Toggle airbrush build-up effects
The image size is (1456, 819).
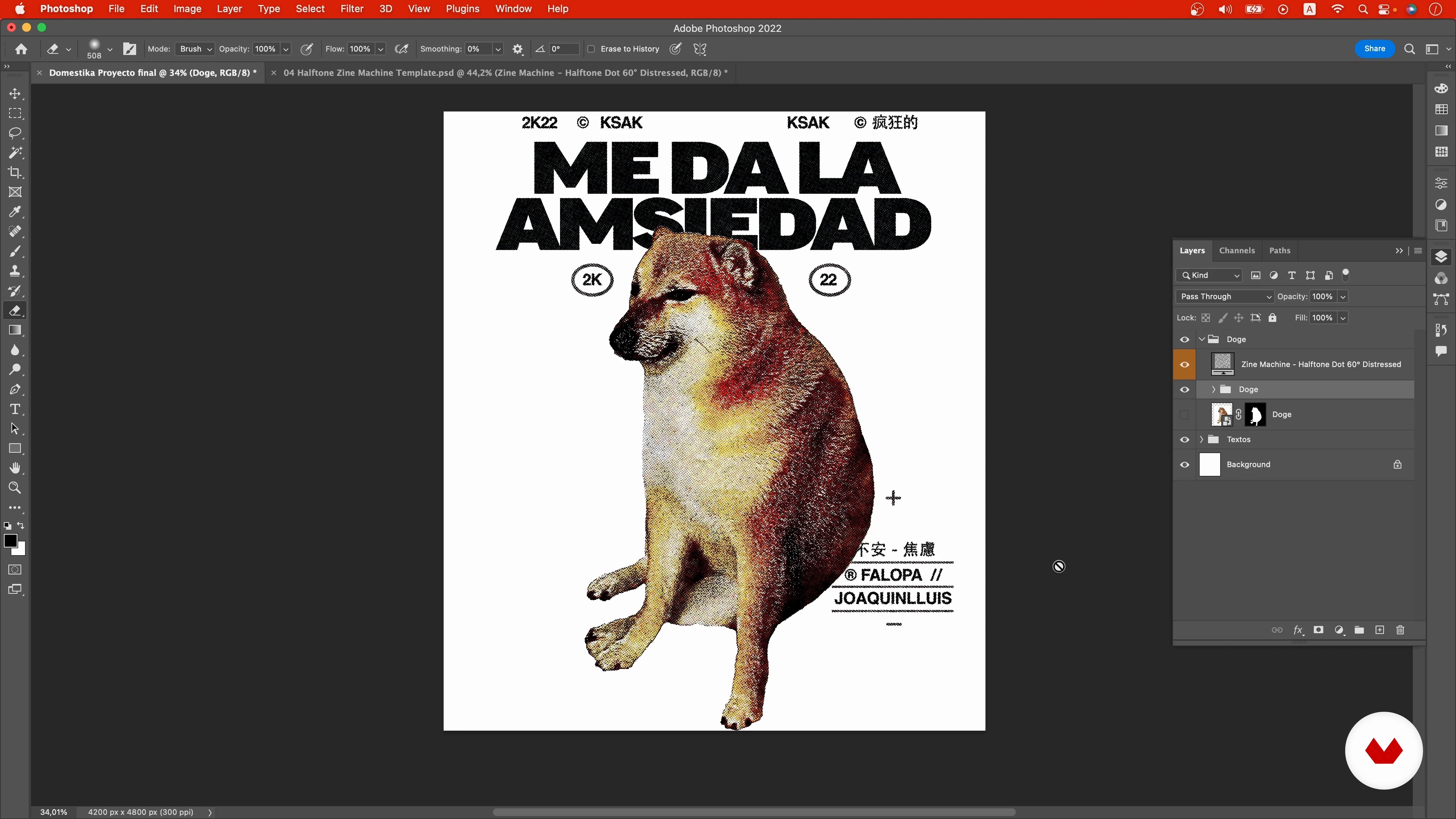point(401,49)
